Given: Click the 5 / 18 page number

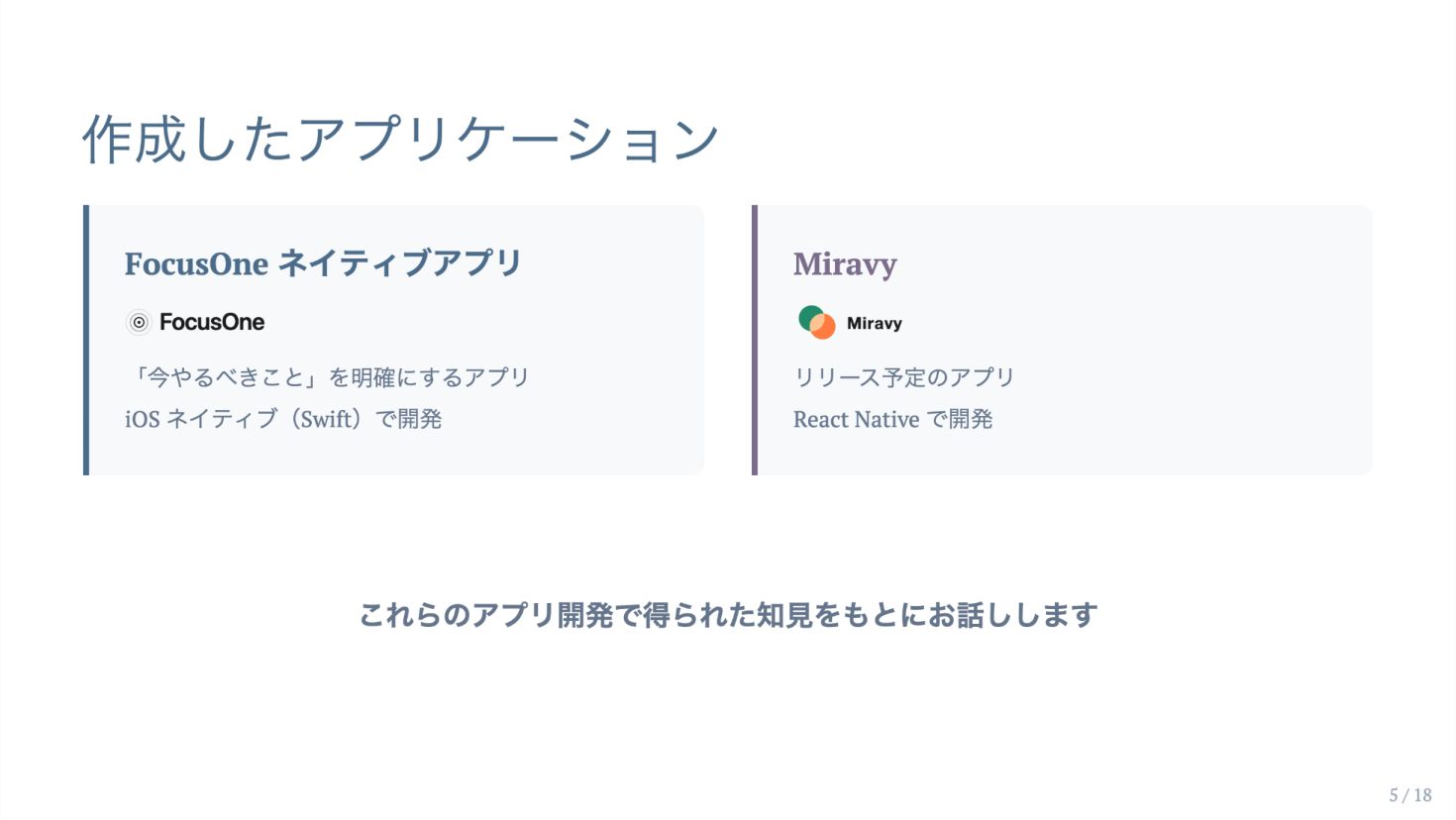Looking at the screenshot, I should 1410,794.
